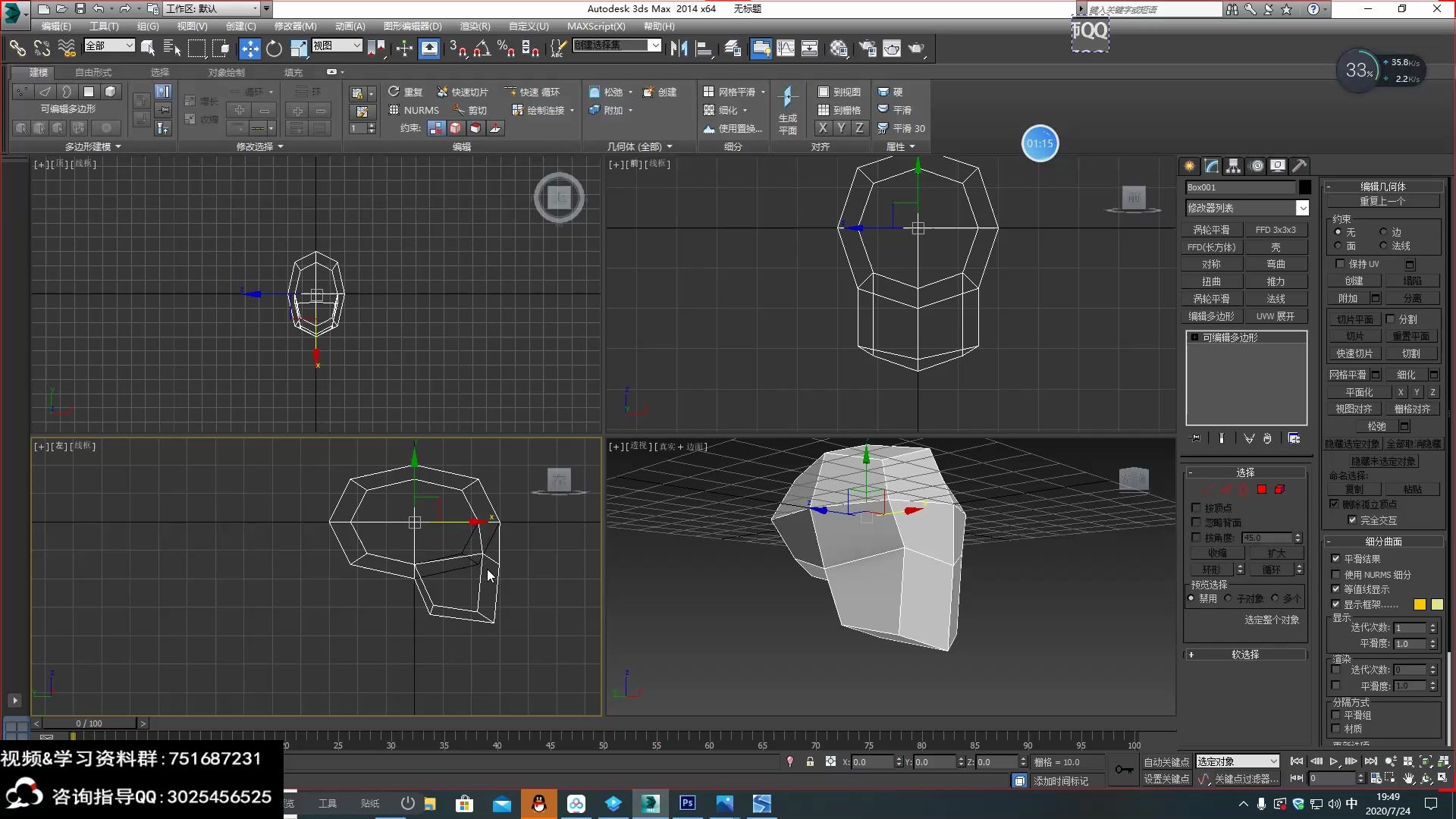The height and width of the screenshot is (819, 1456).
Task: Click the FFD 3x3x3 button
Action: pyautogui.click(x=1277, y=229)
